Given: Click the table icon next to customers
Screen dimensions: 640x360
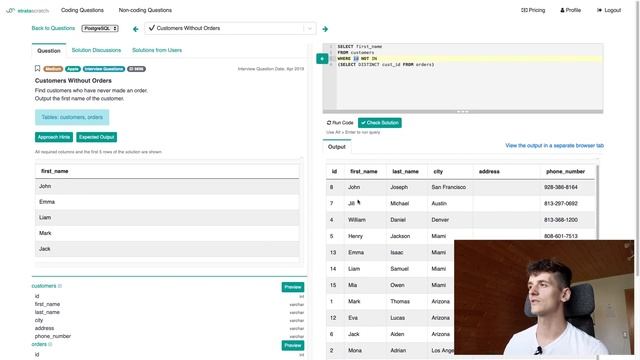Looking at the screenshot, I should coord(60,286).
